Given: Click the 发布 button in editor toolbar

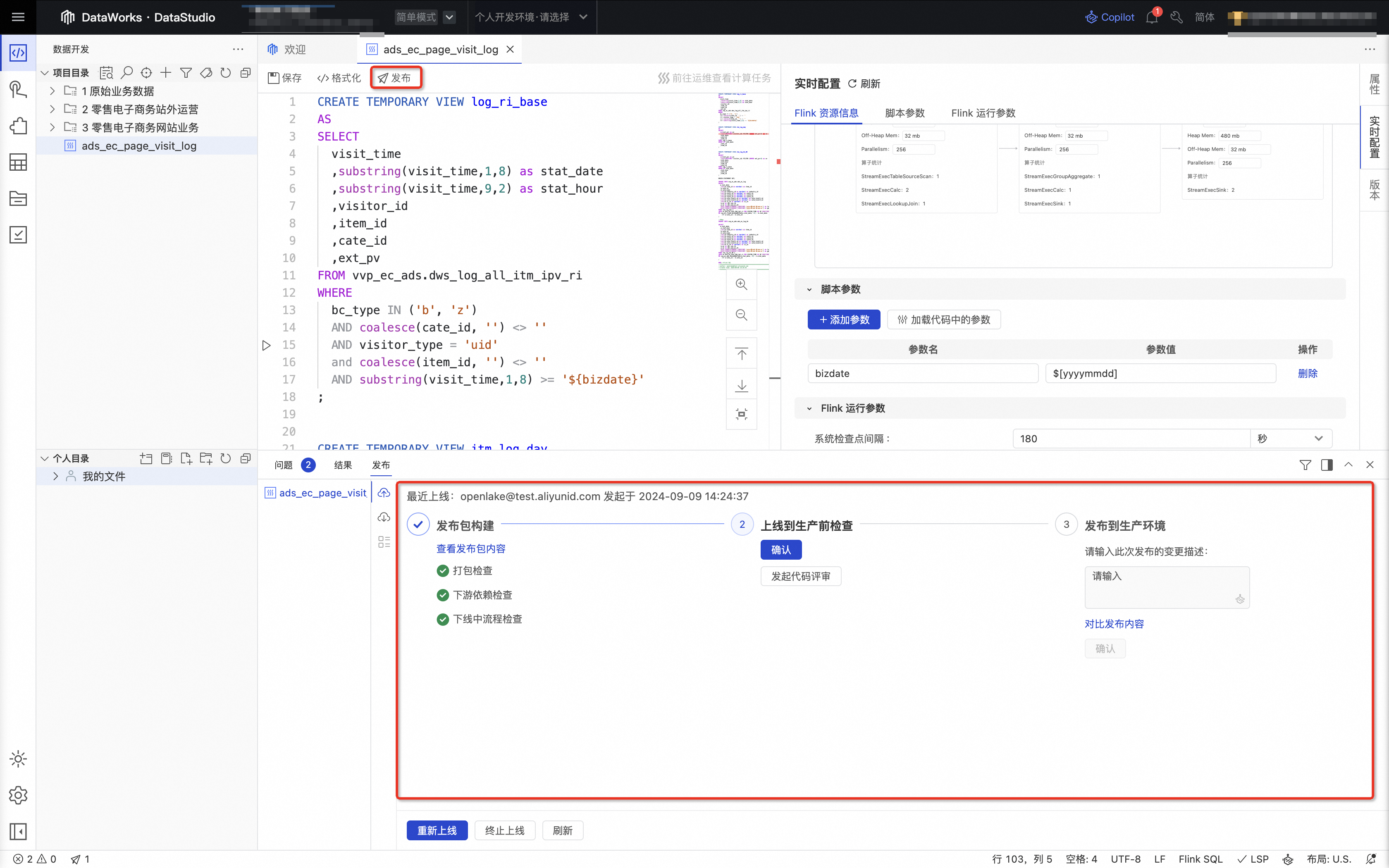Looking at the screenshot, I should pos(395,78).
